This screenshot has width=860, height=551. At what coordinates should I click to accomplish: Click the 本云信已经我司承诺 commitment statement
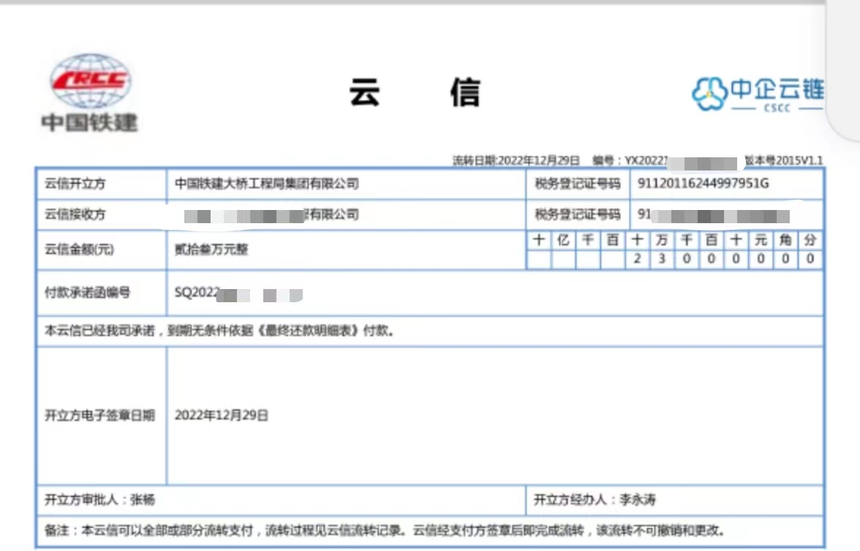[x=219, y=331]
